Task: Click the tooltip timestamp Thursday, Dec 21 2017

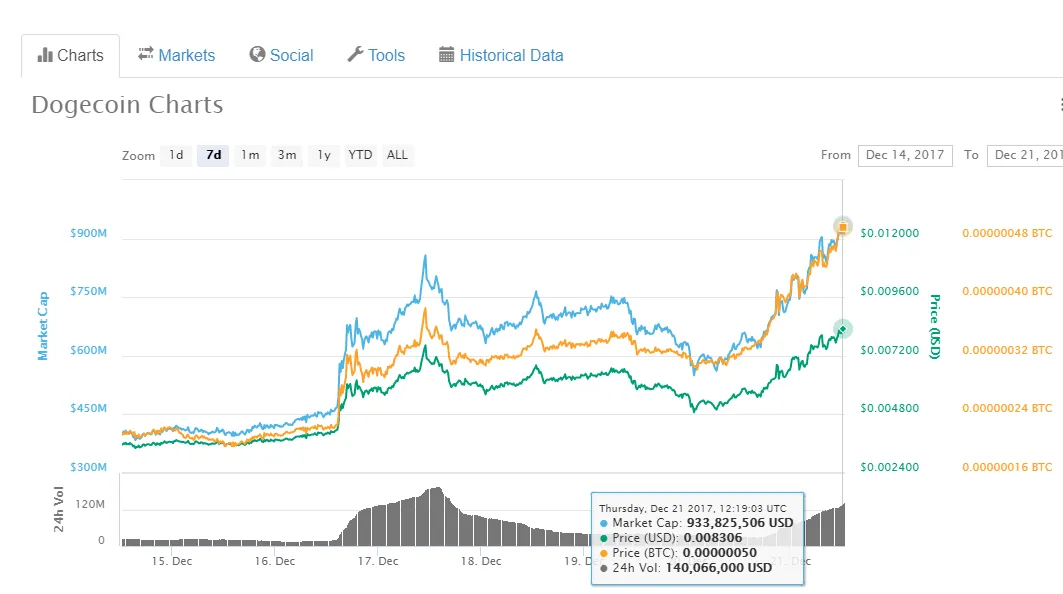Action: click(693, 509)
